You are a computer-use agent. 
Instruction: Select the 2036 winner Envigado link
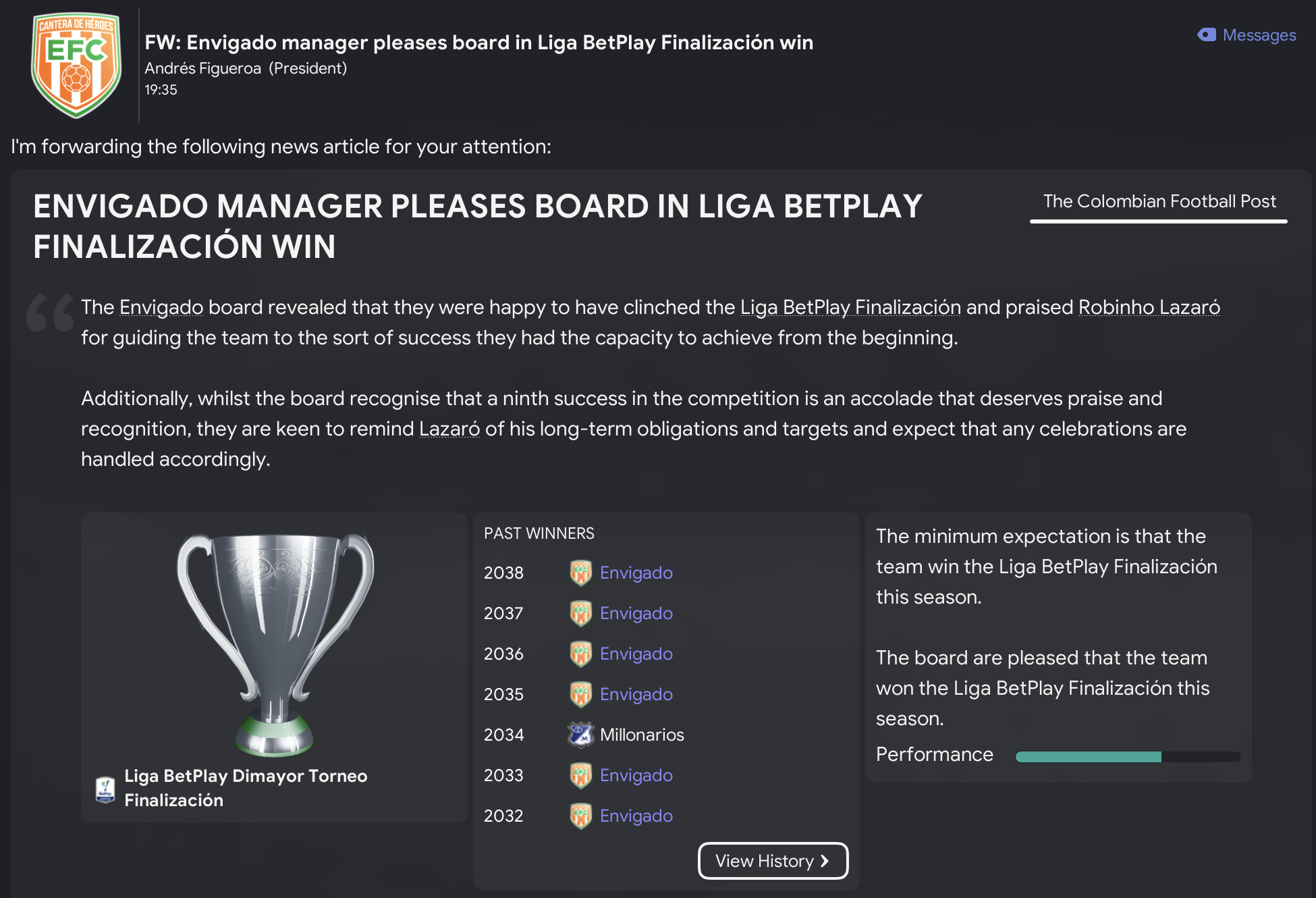(636, 654)
